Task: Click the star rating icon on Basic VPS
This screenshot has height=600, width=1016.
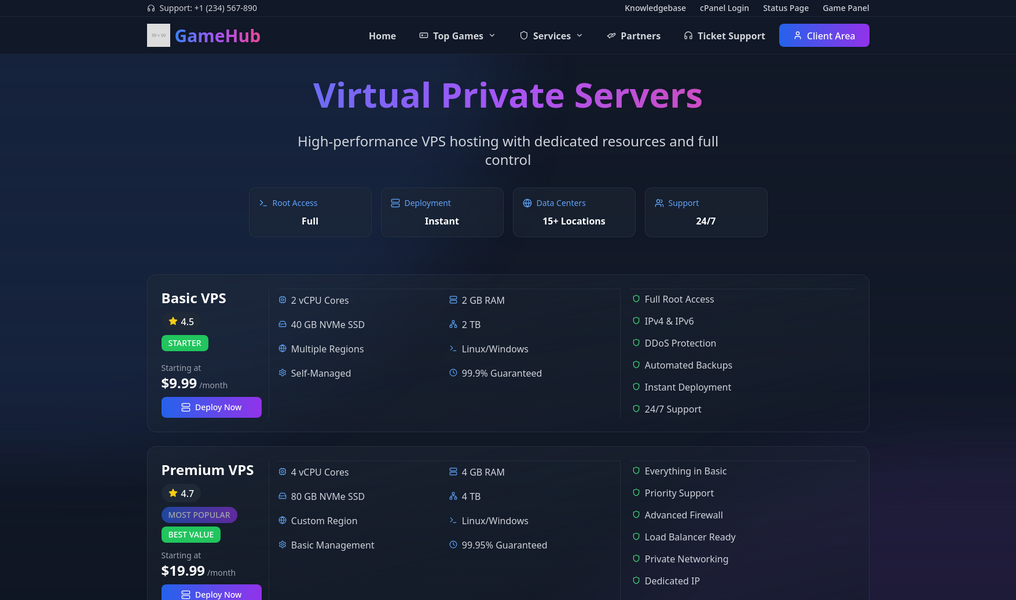Action: pyautogui.click(x=173, y=322)
